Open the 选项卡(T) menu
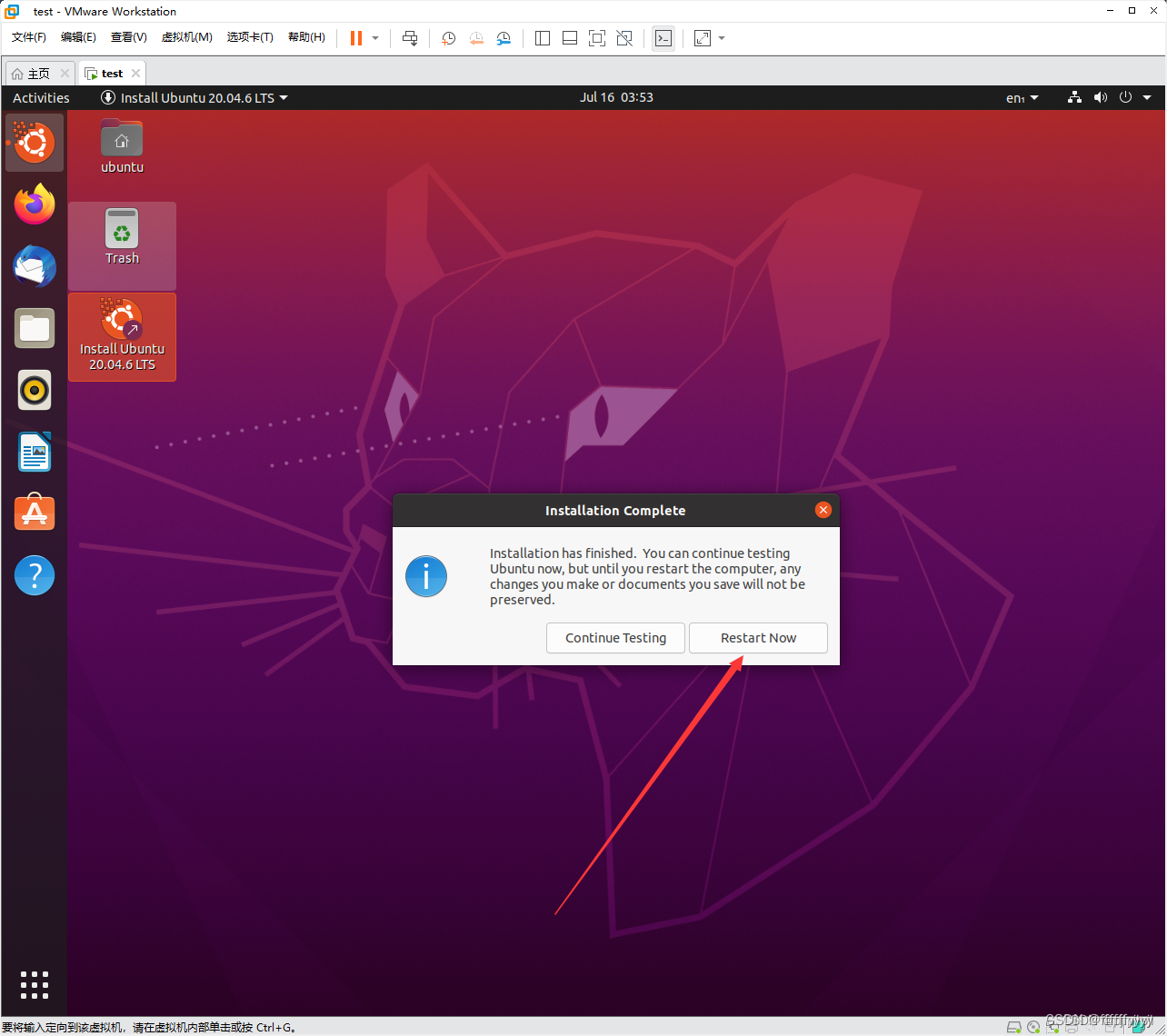Viewport: 1167px width, 1036px height. [250, 37]
